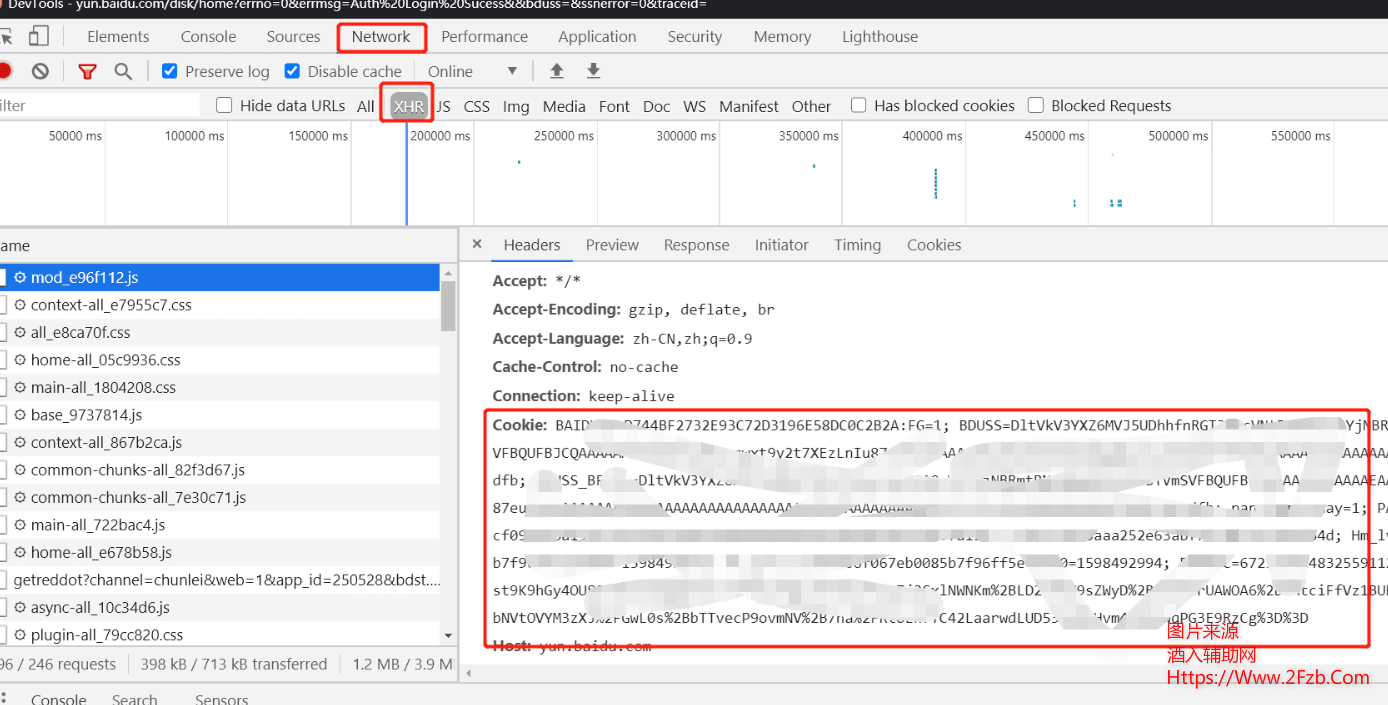Select the XHR filter type

tap(408, 106)
